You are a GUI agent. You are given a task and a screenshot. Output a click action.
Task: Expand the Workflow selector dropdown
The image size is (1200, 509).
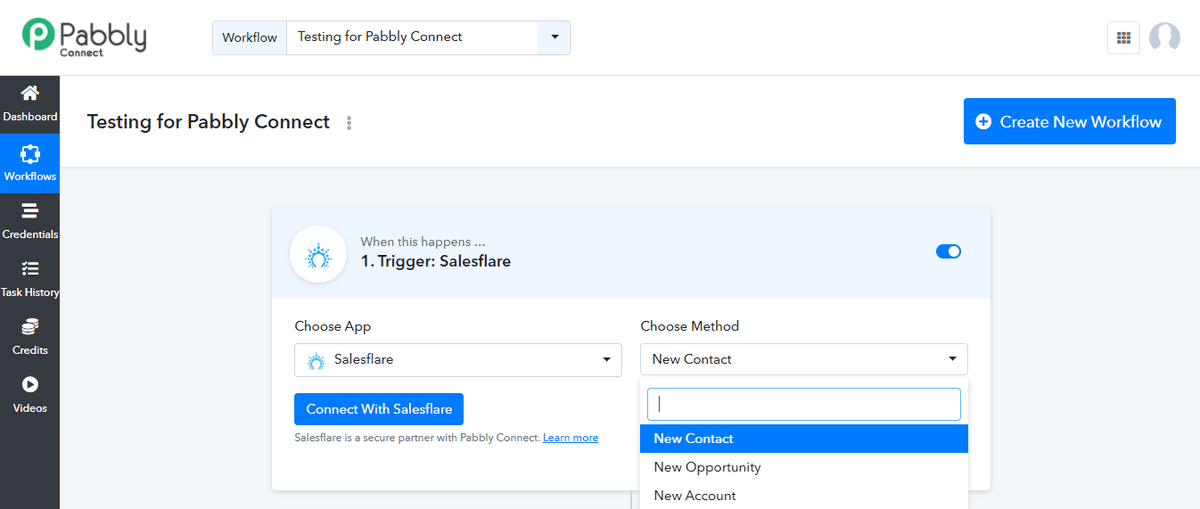[554, 37]
